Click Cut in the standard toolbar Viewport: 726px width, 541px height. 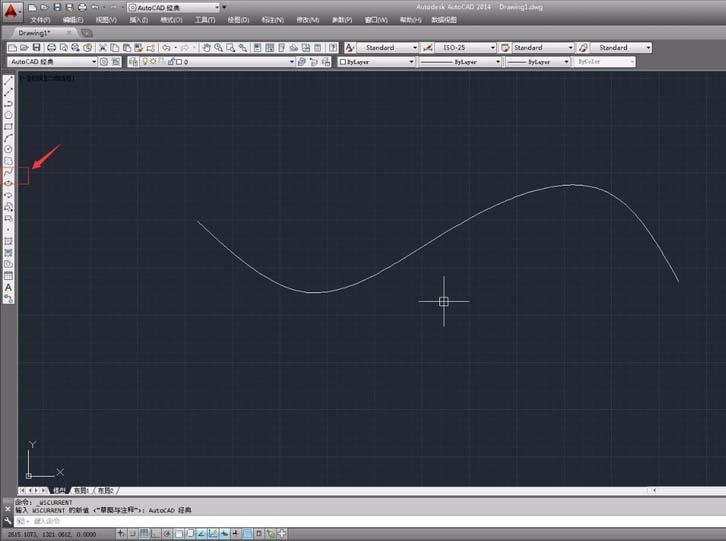coord(103,48)
